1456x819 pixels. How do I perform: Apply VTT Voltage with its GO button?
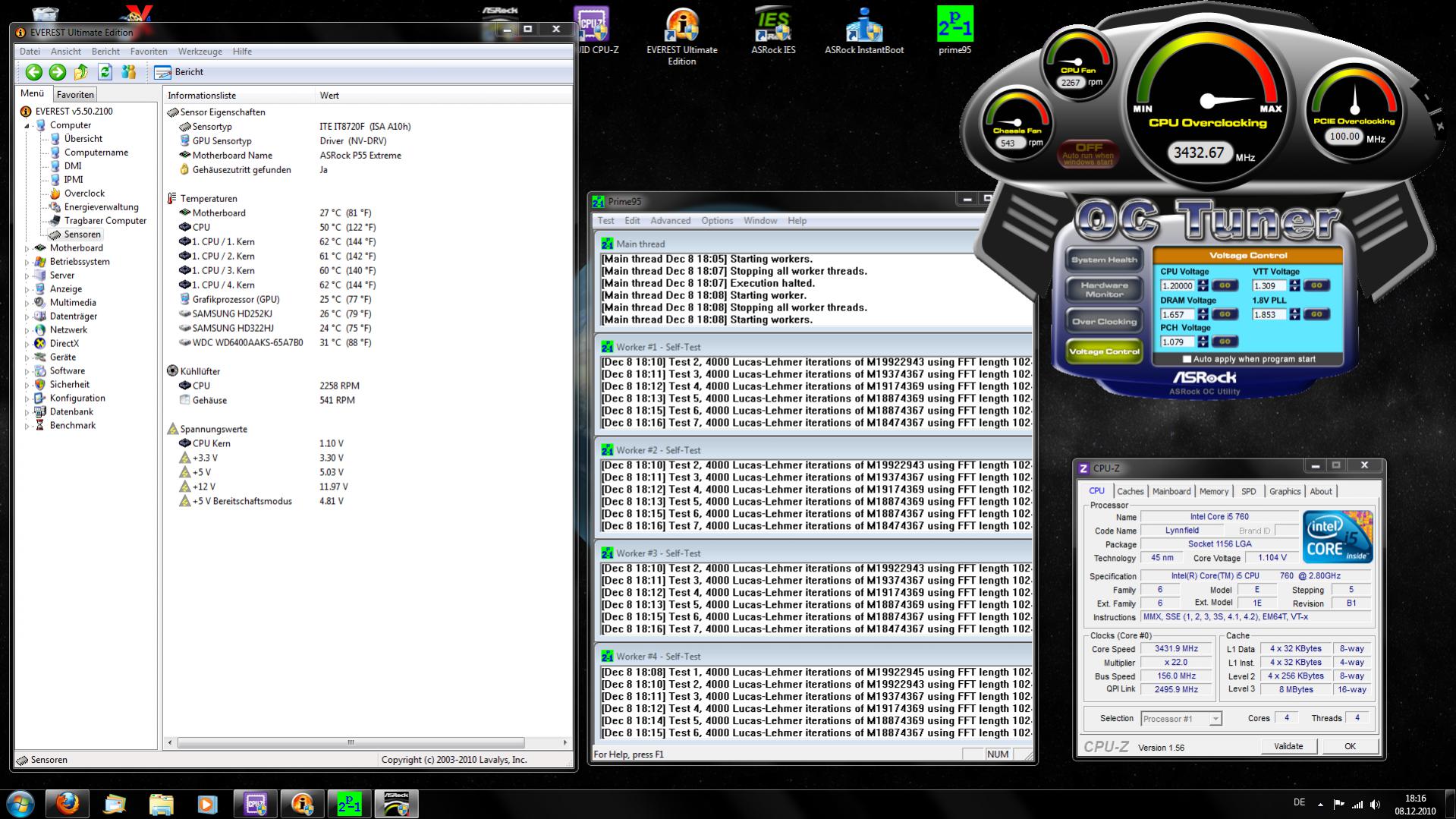click(1316, 285)
